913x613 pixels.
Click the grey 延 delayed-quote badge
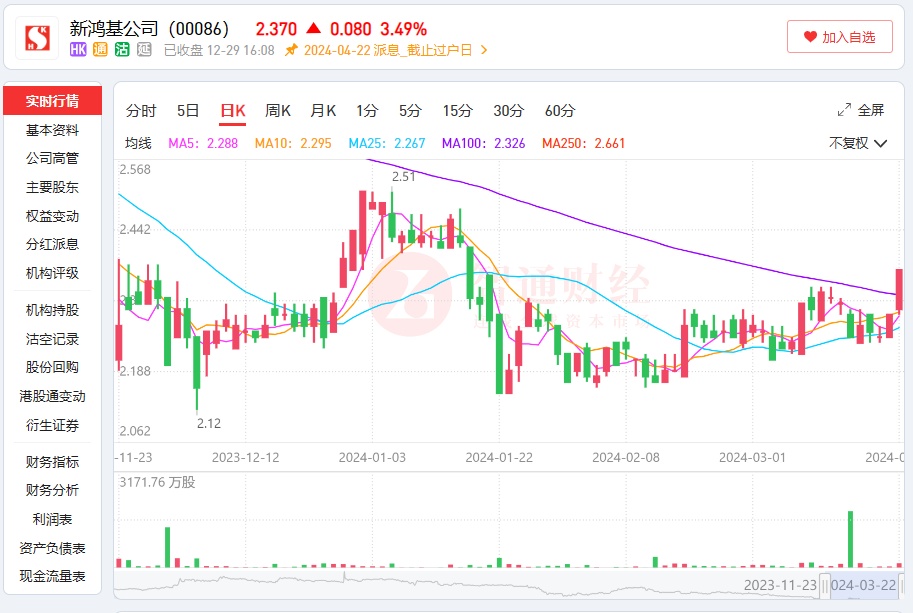(x=144, y=50)
